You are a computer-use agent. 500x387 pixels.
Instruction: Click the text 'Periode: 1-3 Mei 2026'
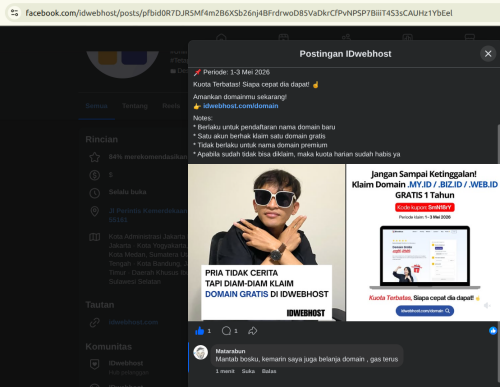coord(236,72)
